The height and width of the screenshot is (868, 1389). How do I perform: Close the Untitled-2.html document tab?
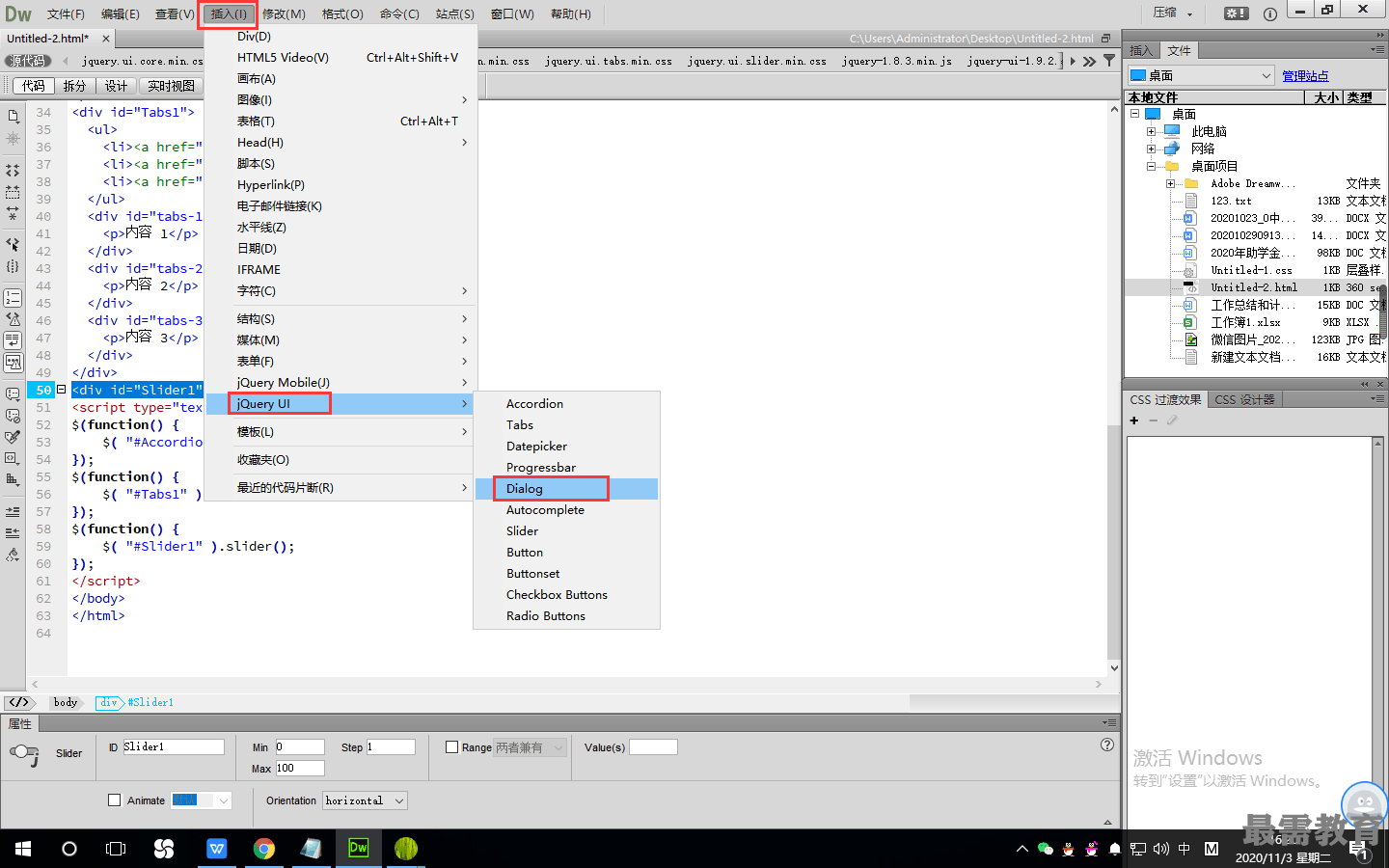[x=106, y=39]
